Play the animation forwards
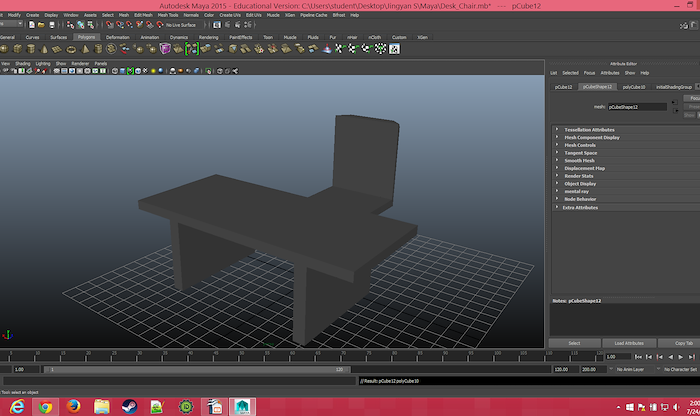This screenshot has width=700, height=416. [680, 357]
